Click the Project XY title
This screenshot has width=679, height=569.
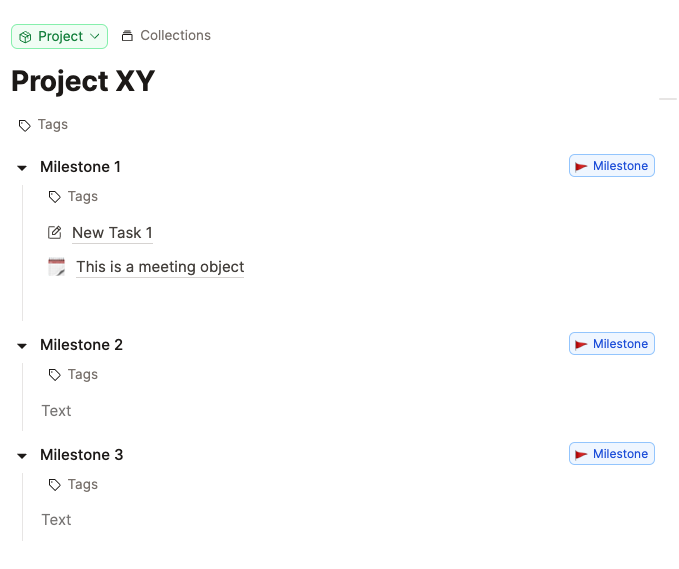point(83,81)
